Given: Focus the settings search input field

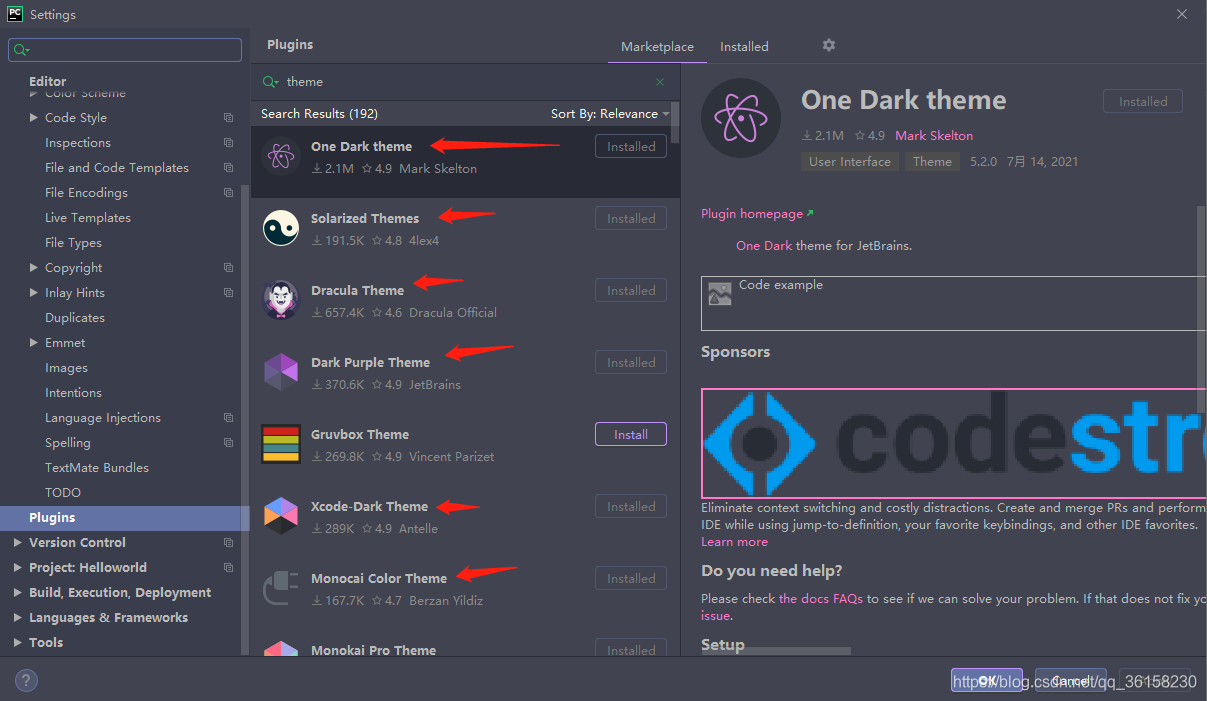Looking at the screenshot, I should coord(125,50).
